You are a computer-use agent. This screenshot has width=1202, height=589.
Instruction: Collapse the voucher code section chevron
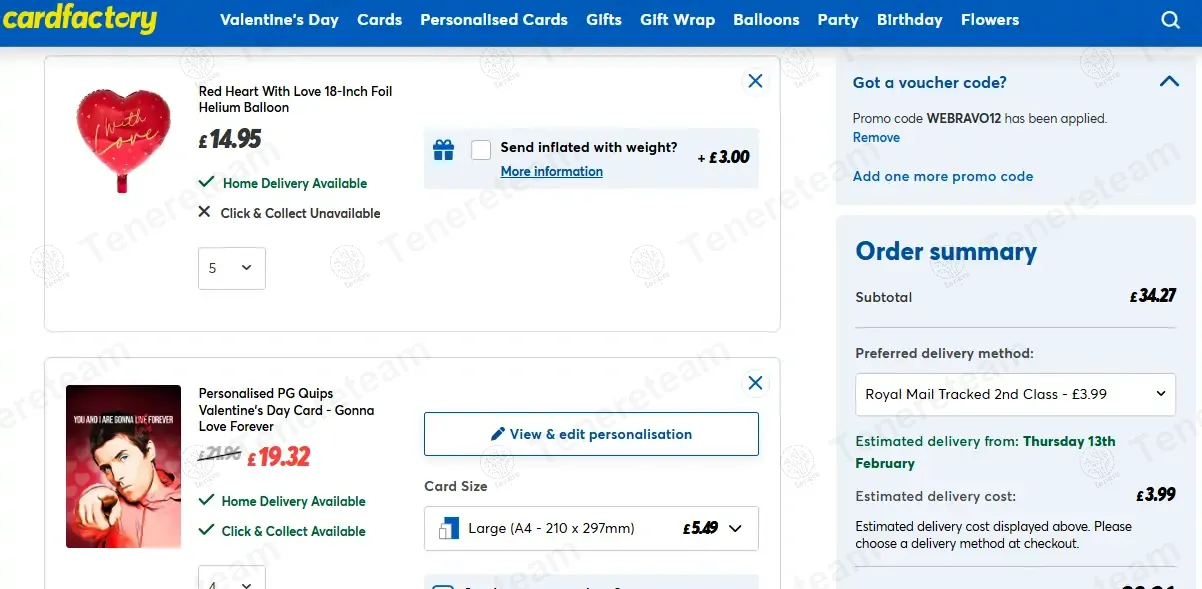pos(1169,82)
